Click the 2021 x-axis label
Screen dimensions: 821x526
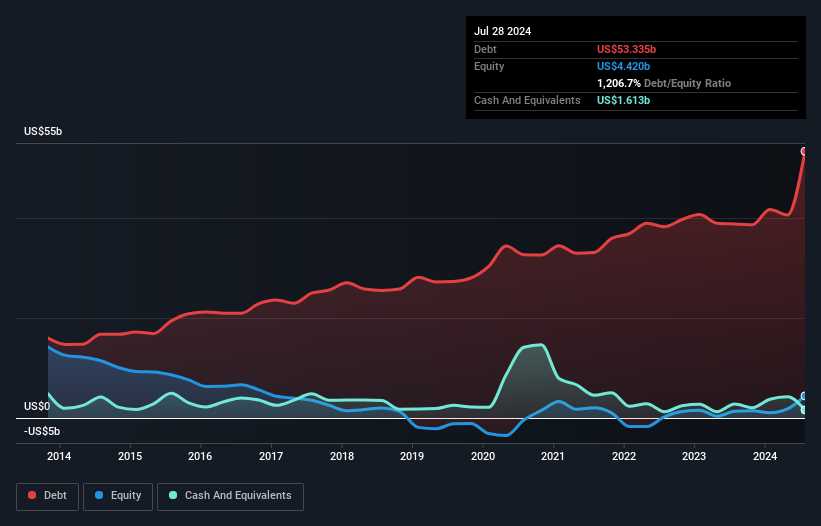(553, 456)
